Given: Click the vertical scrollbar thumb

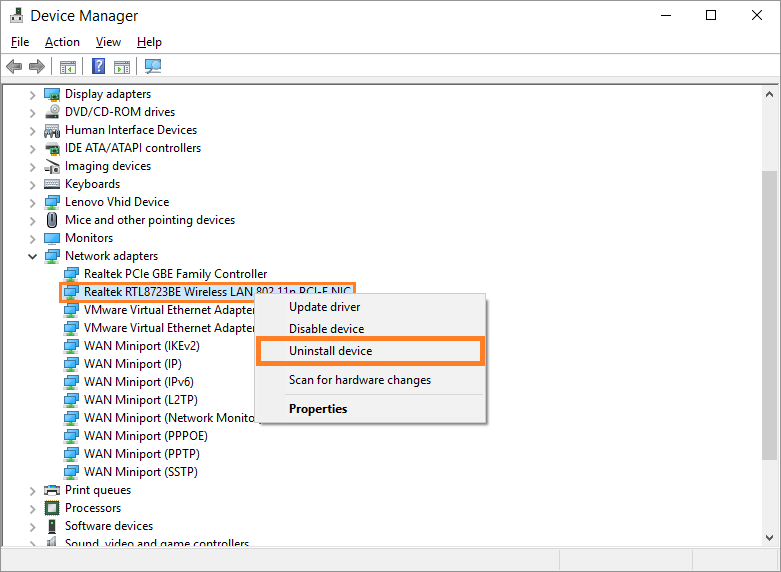Looking at the screenshot, I should (769, 315).
